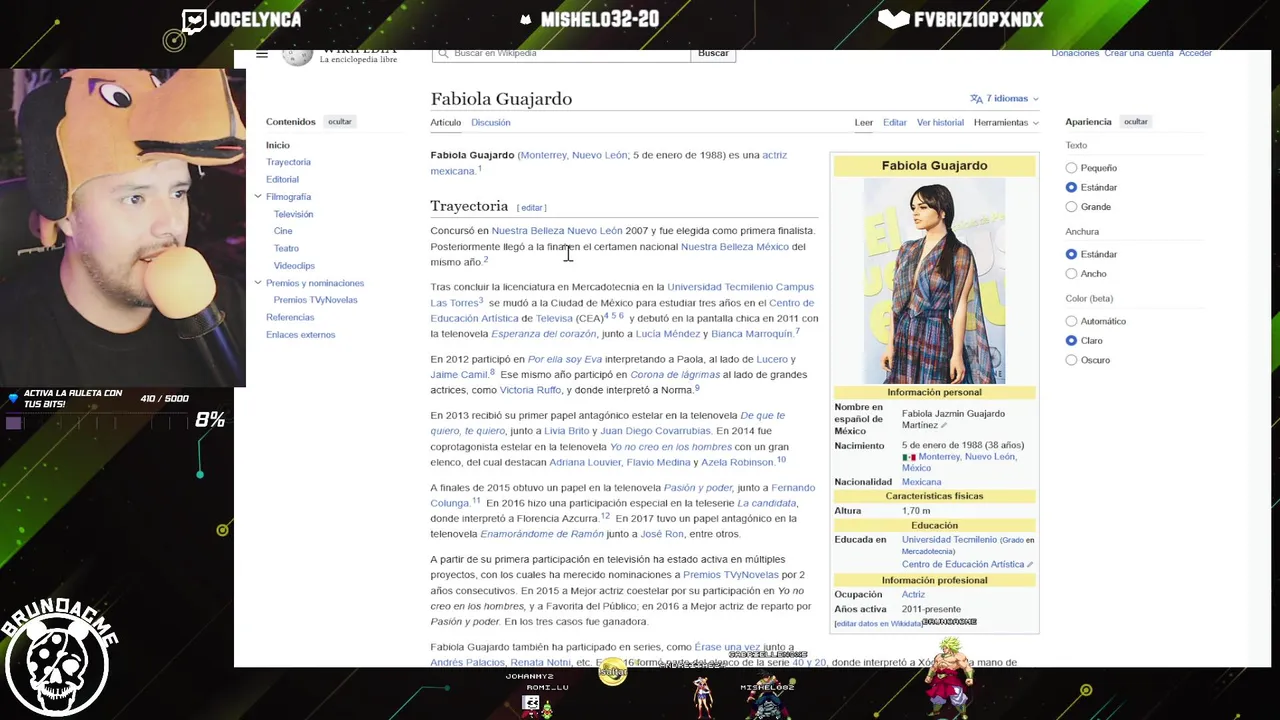Image resolution: width=1280 pixels, height=720 pixels.
Task: Open the Corona de lágrimas link
Action: tap(675, 375)
